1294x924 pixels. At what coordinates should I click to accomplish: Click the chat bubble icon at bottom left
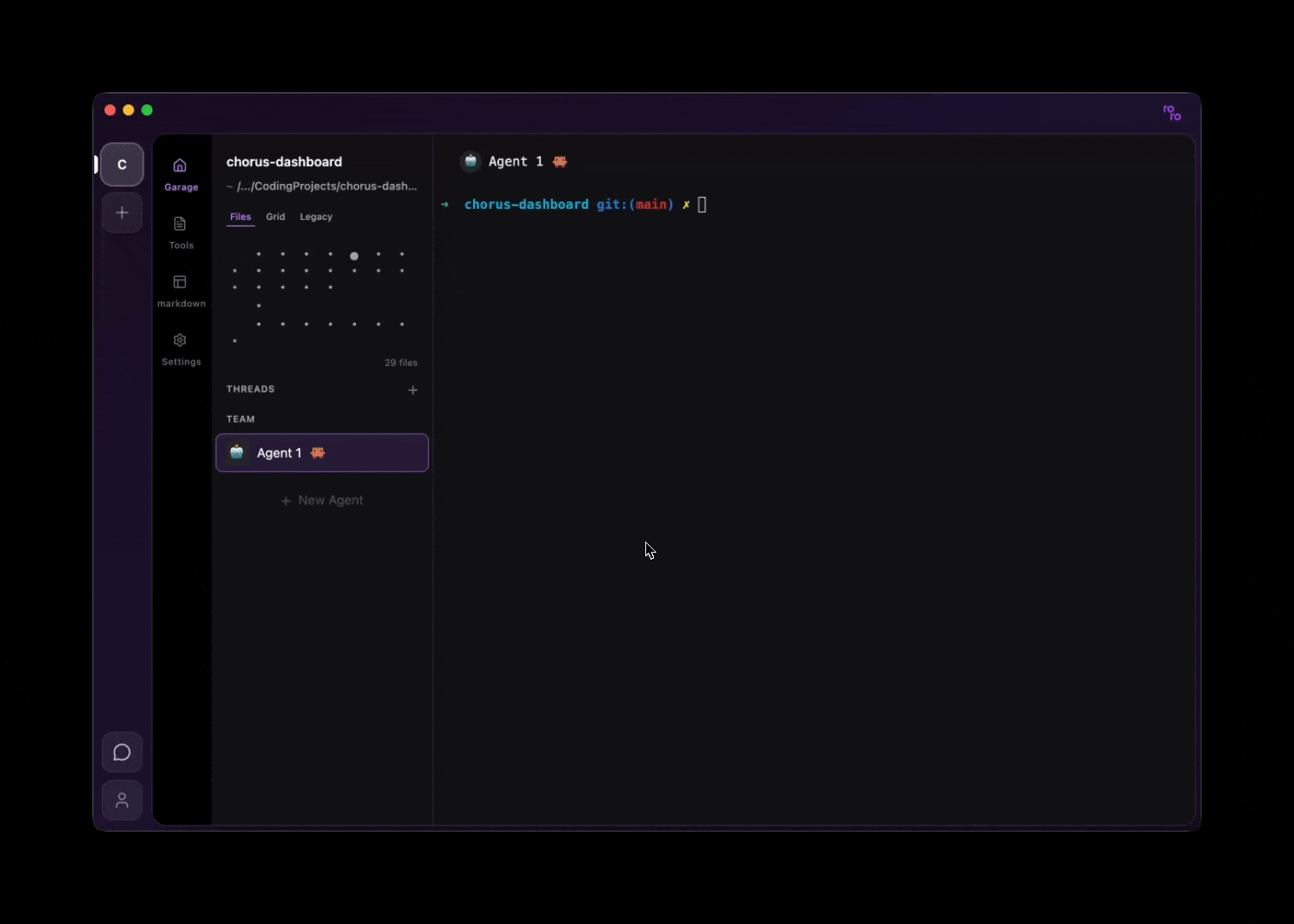(x=122, y=752)
